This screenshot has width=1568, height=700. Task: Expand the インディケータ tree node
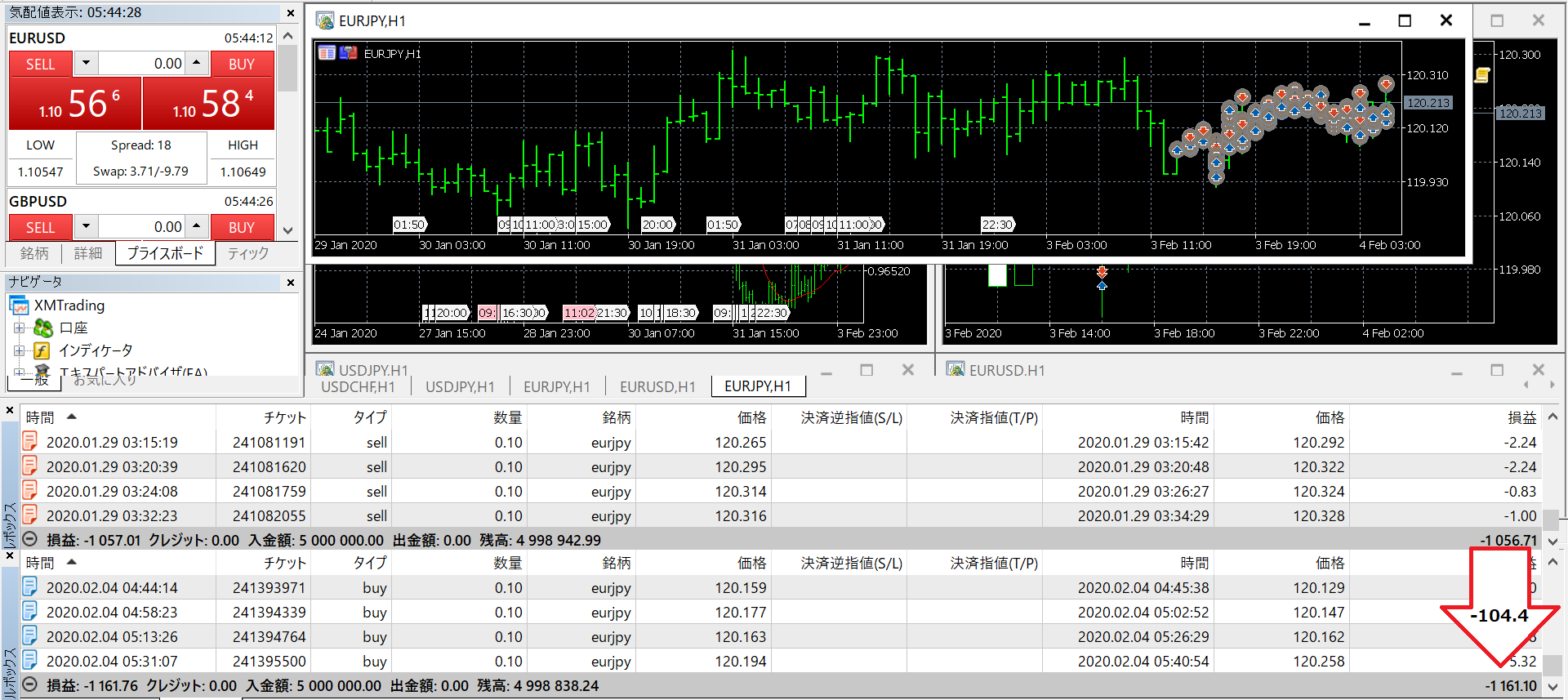coord(19,350)
